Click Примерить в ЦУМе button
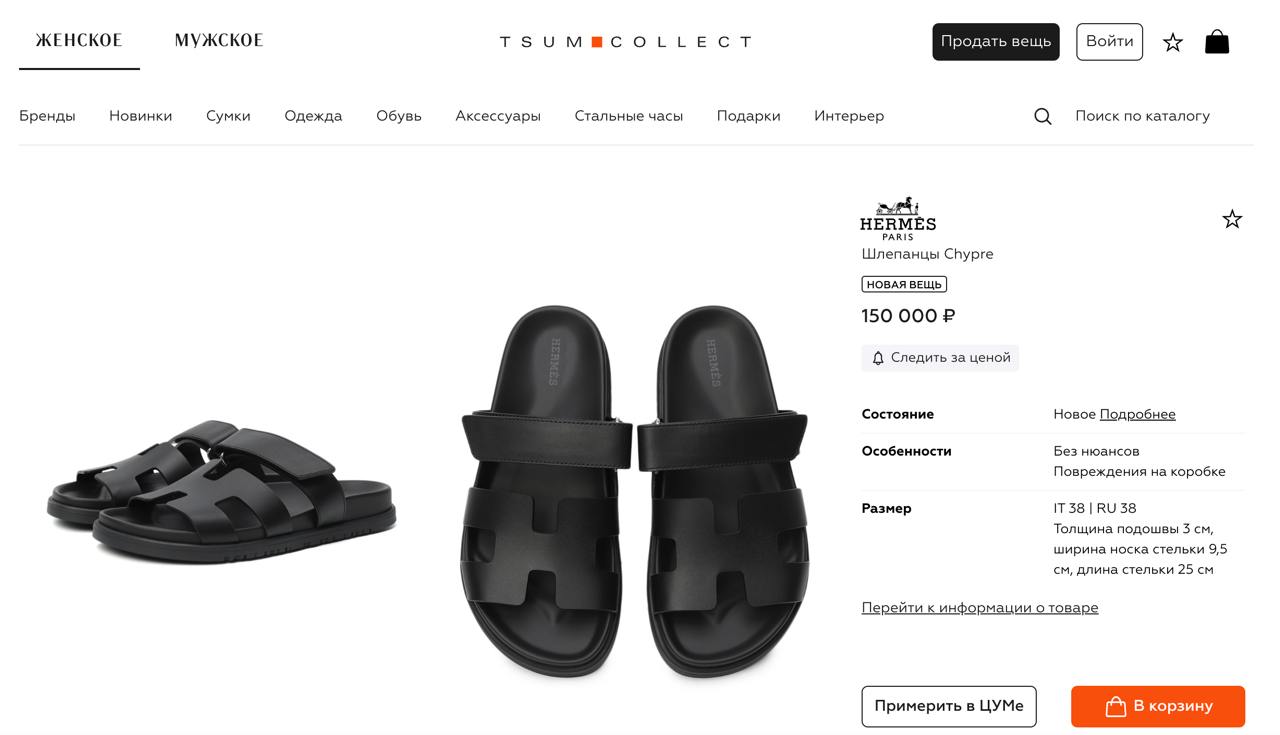1280x735 pixels. click(x=949, y=706)
